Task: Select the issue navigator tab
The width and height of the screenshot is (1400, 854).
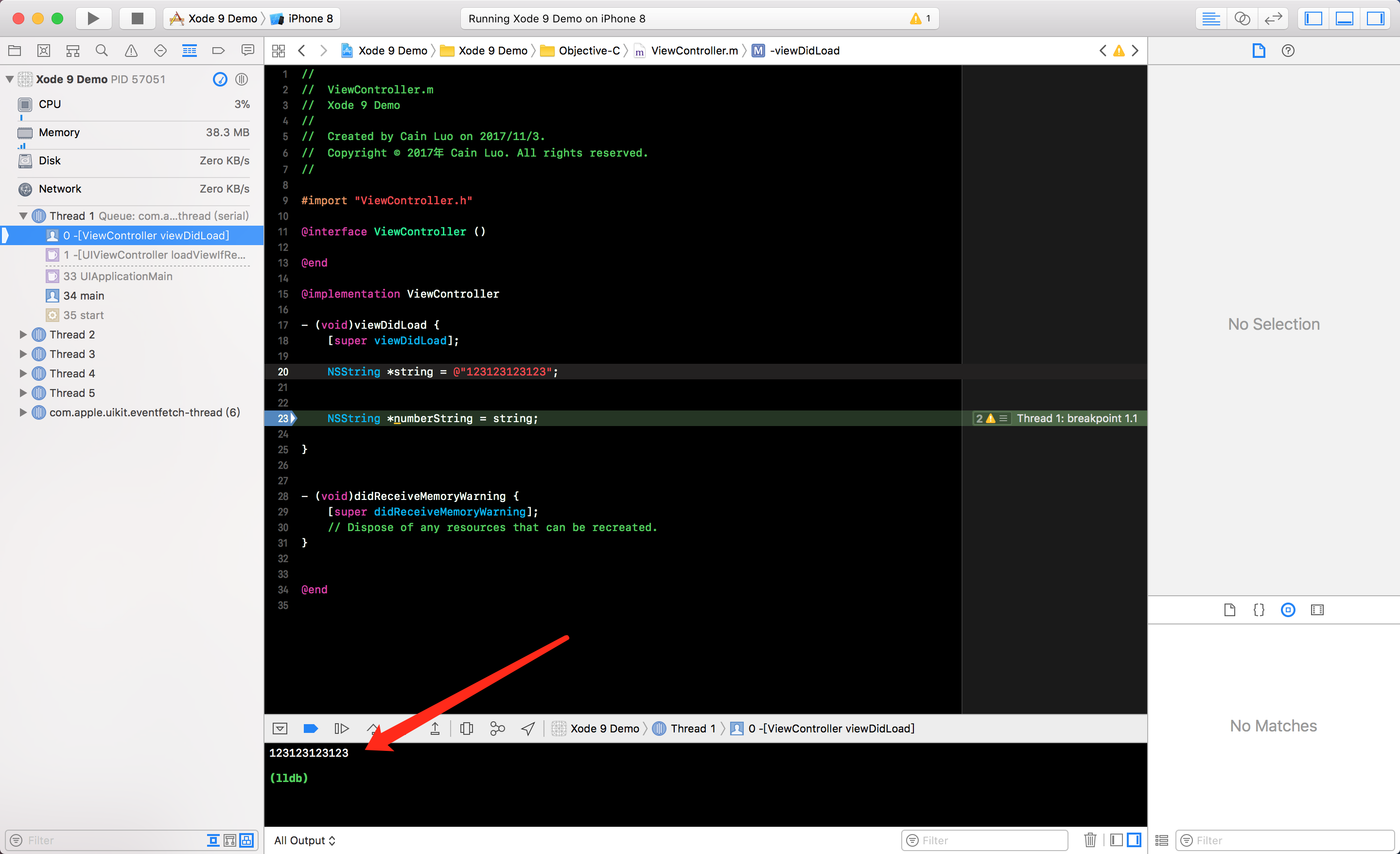Action: 131,51
